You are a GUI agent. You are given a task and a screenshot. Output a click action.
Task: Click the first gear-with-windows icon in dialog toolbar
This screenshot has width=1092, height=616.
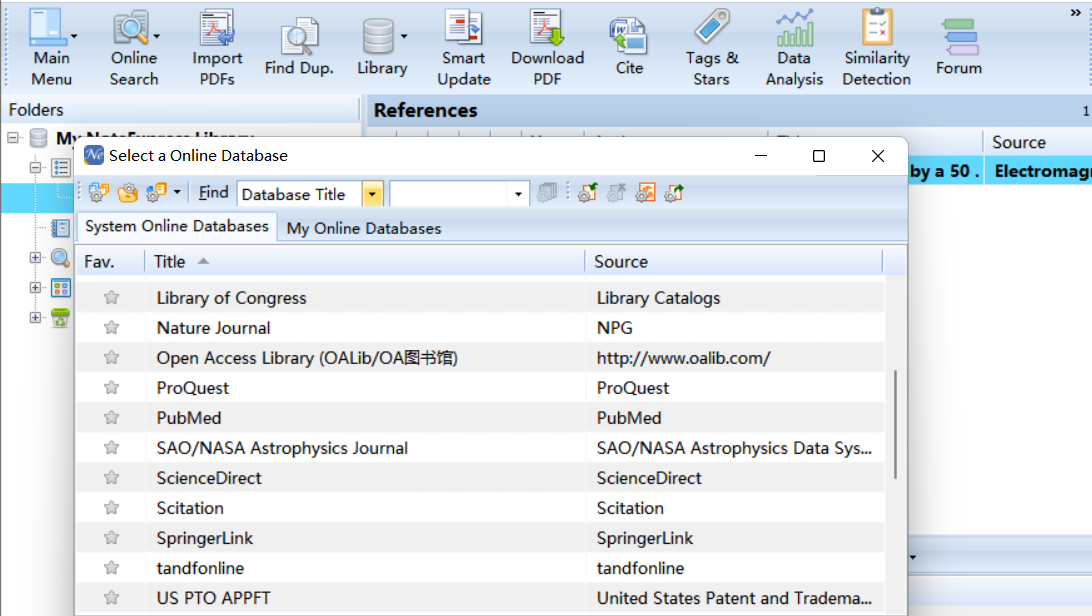(99, 193)
